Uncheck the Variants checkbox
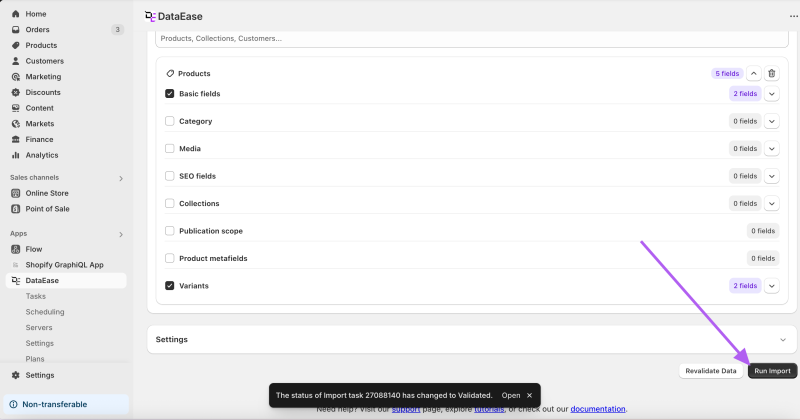 coord(169,286)
